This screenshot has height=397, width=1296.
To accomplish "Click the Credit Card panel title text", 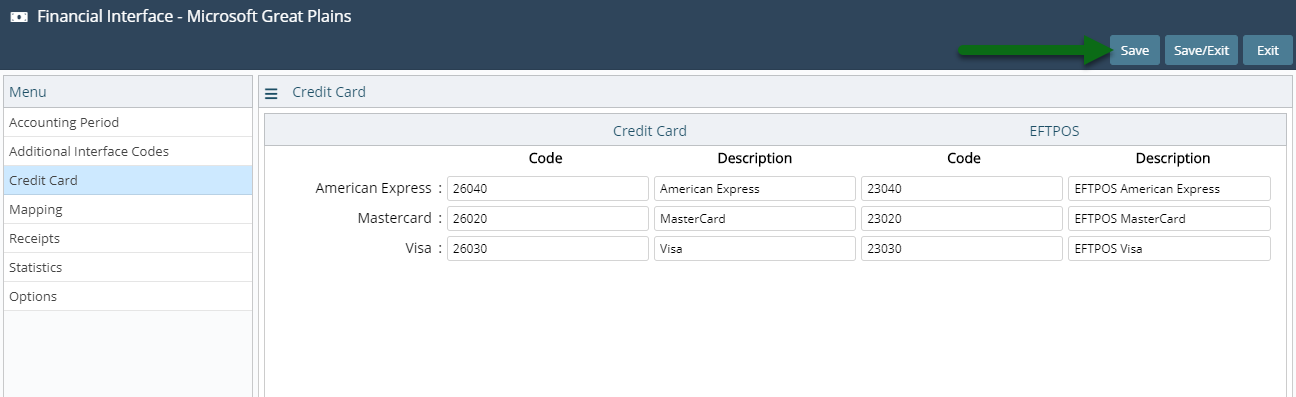I will [x=329, y=92].
